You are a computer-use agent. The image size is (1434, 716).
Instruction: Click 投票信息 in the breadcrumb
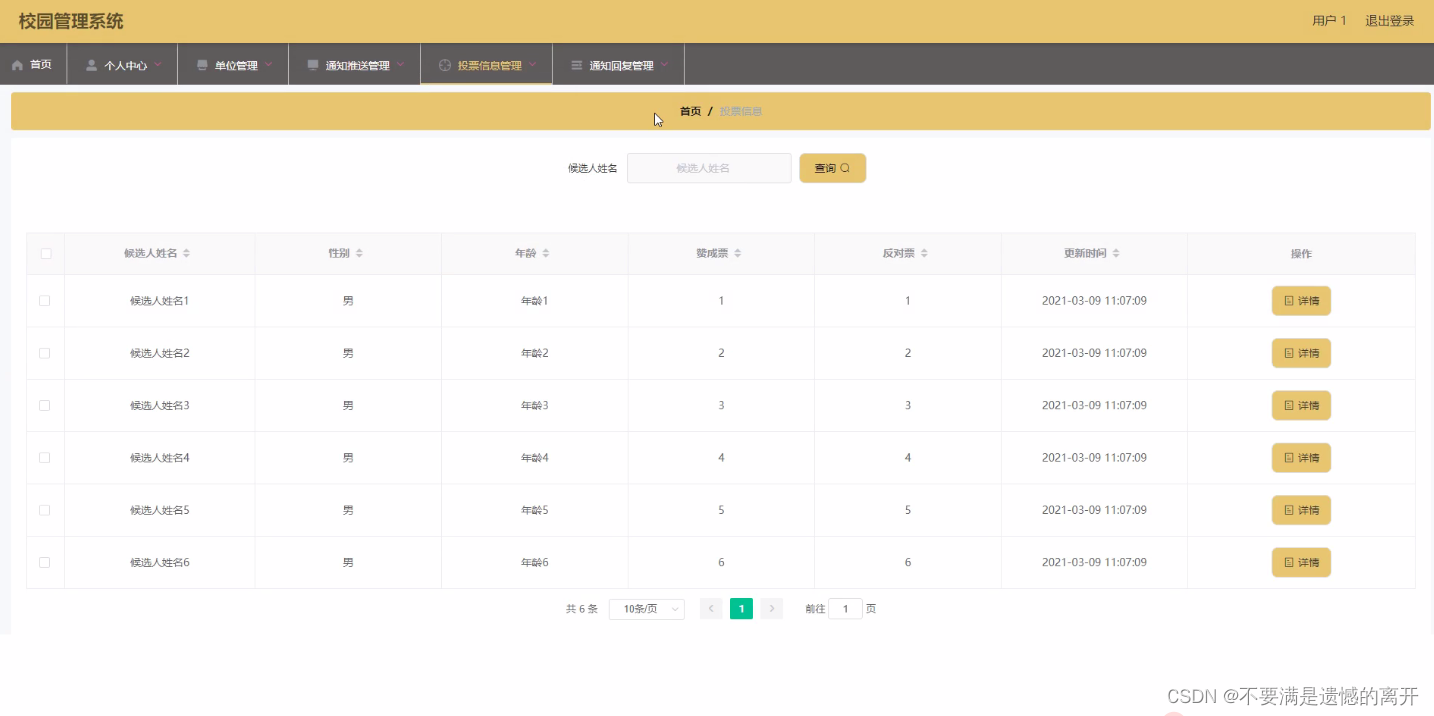[741, 111]
